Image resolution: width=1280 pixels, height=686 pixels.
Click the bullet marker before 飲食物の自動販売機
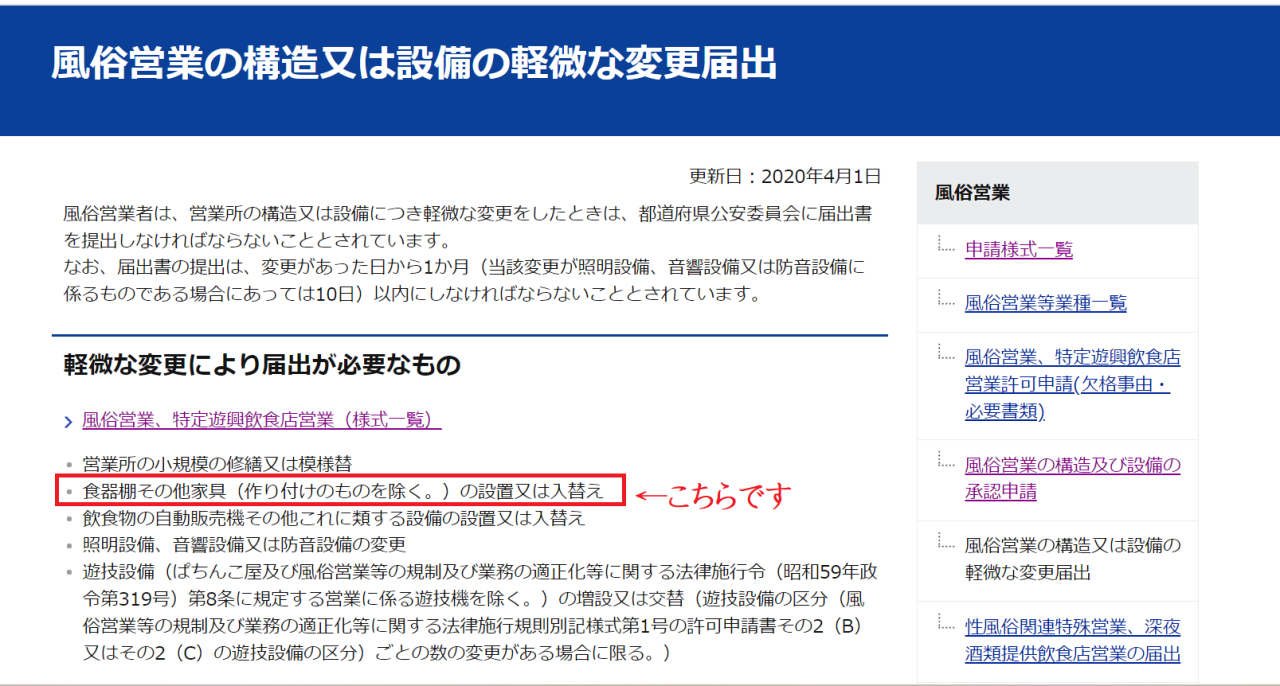[69, 519]
